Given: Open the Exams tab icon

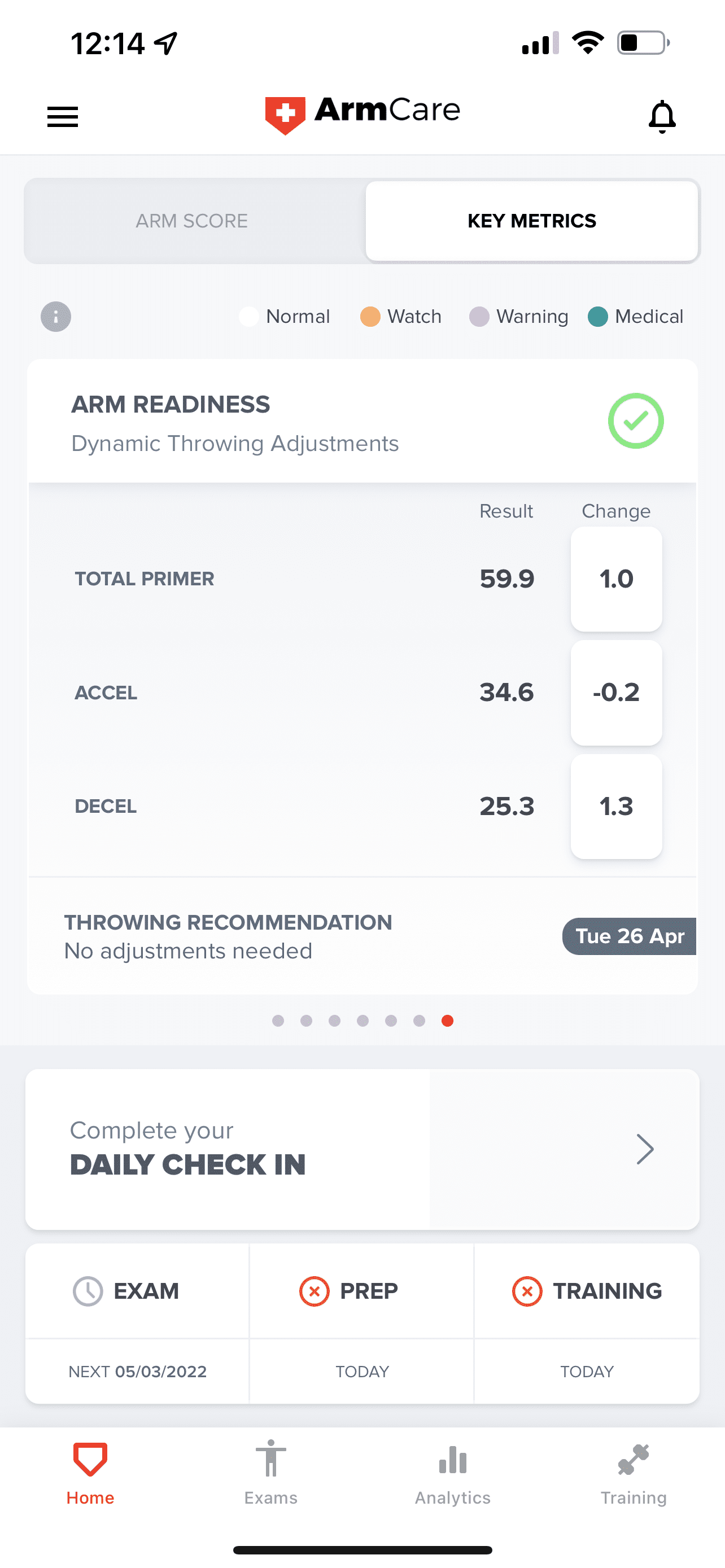Looking at the screenshot, I should 271,1459.
